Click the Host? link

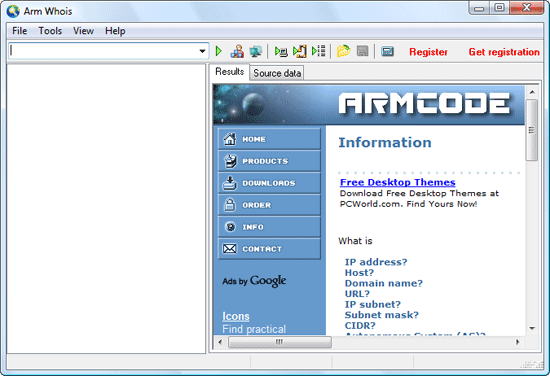coord(359,273)
